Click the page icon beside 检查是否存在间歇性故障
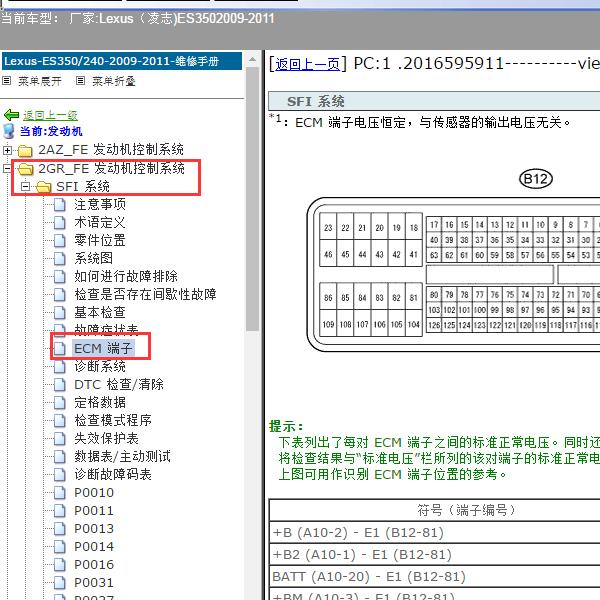Screen dimensions: 600x600 point(59,295)
